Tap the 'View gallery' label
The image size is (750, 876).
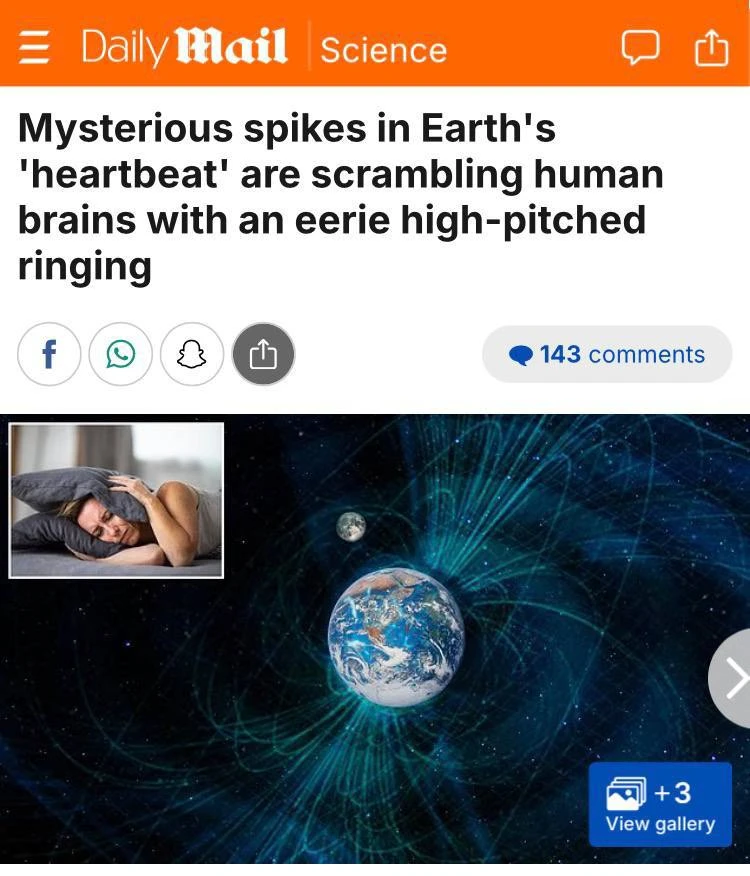point(660,824)
